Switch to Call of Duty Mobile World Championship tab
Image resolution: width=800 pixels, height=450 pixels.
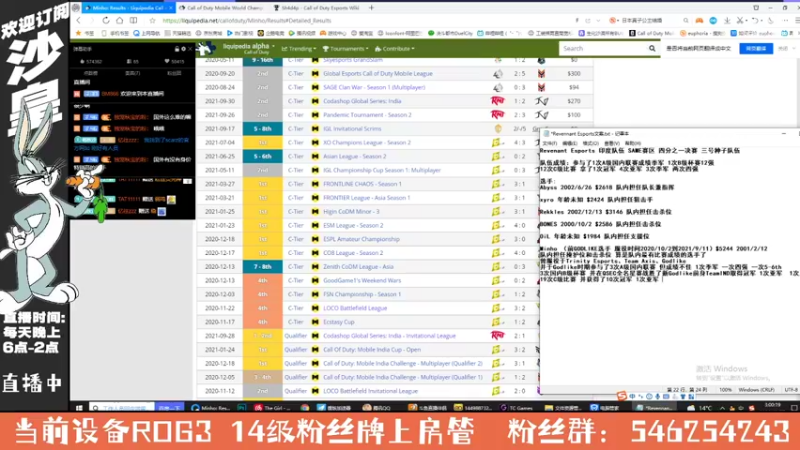pyautogui.click(x=221, y=8)
